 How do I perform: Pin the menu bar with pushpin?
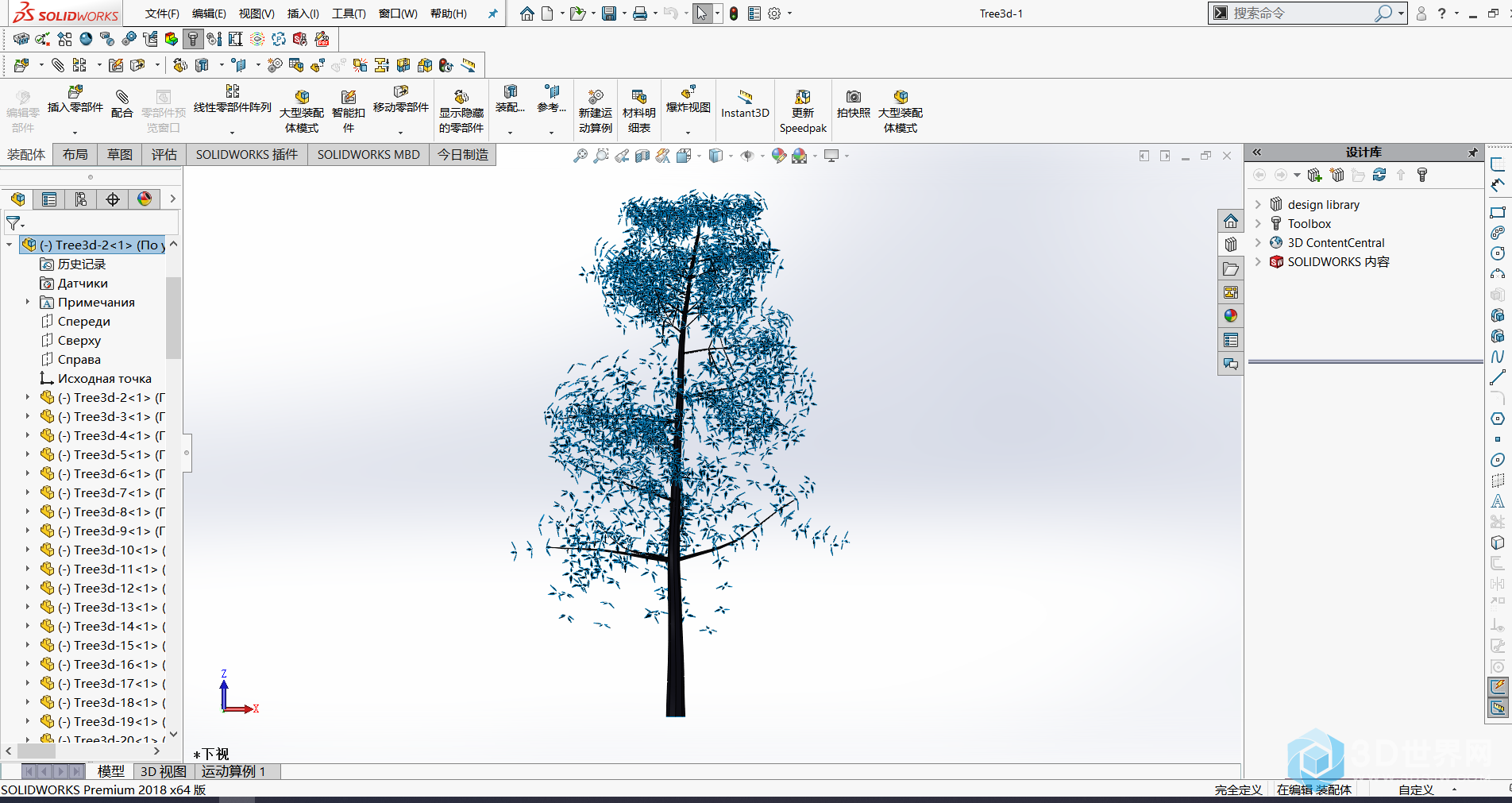point(493,14)
